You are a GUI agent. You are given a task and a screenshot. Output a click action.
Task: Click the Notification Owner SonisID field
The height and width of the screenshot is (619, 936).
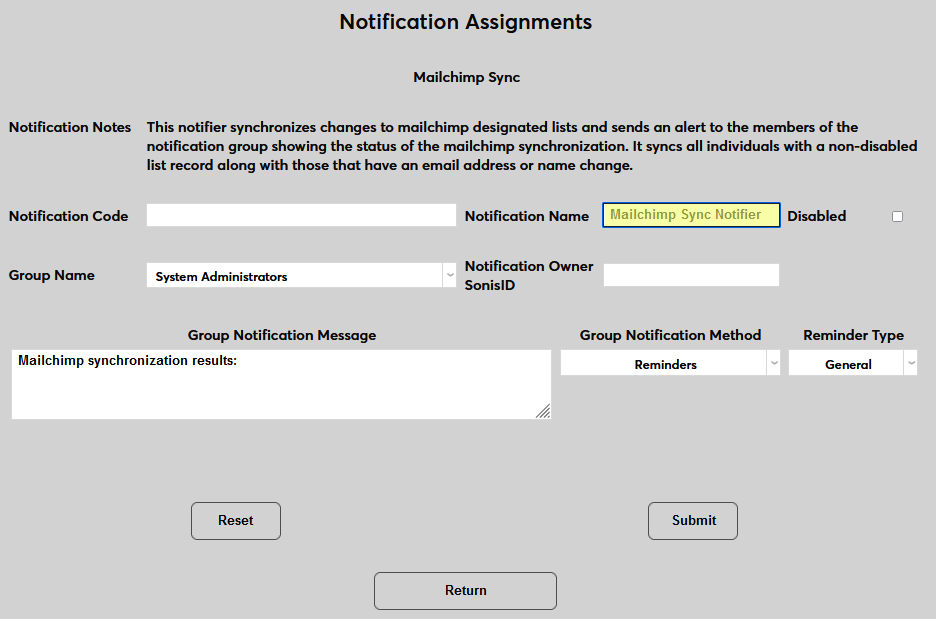690,275
